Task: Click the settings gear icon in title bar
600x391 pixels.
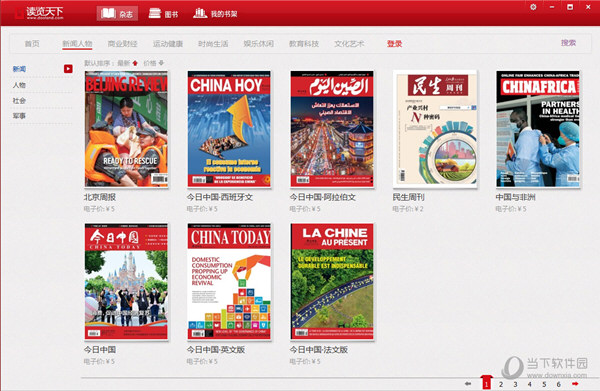Action: point(533,7)
